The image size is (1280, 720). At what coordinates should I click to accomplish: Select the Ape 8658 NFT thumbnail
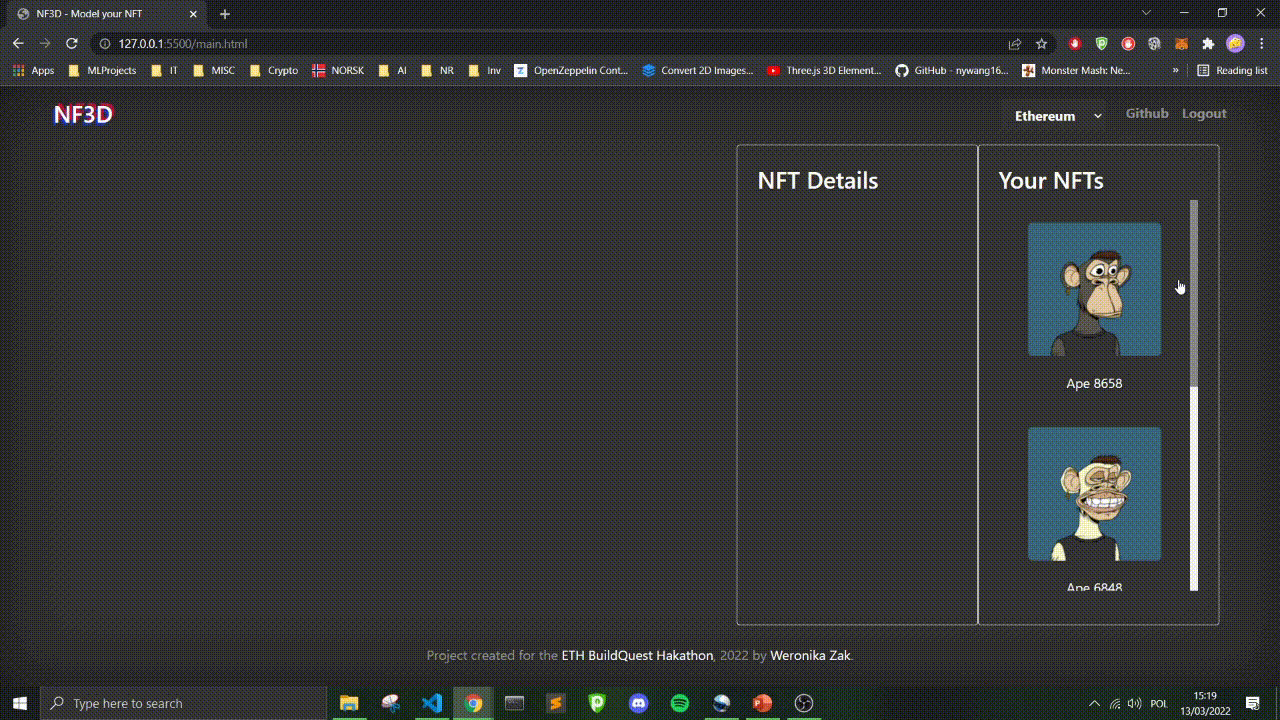[1094, 289]
